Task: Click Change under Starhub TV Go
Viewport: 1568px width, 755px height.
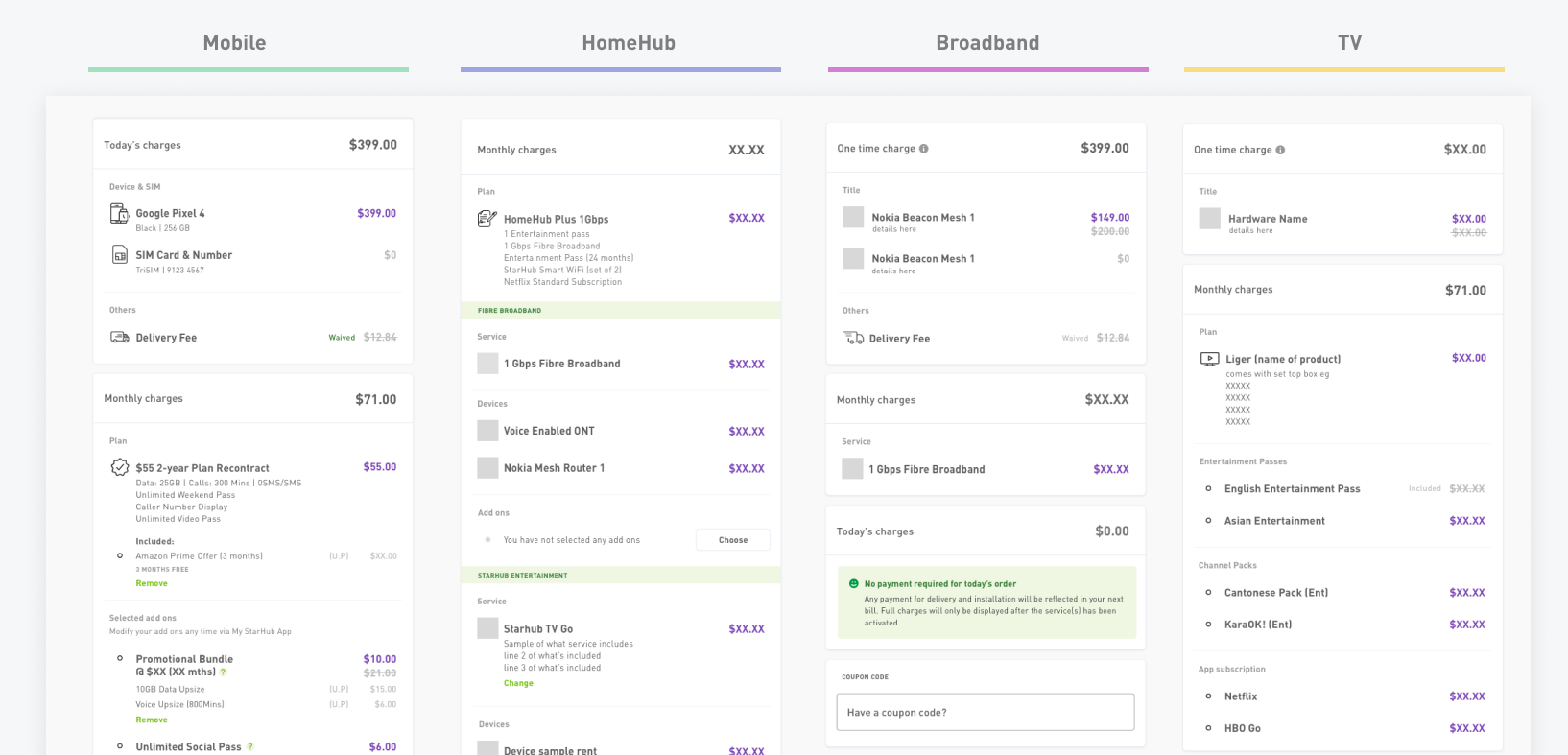Action: click(518, 682)
